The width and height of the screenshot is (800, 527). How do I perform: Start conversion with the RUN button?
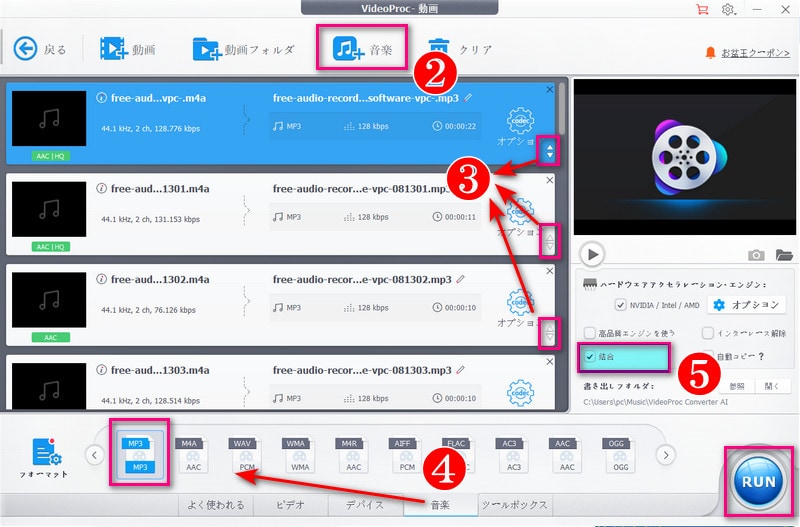(758, 481)
